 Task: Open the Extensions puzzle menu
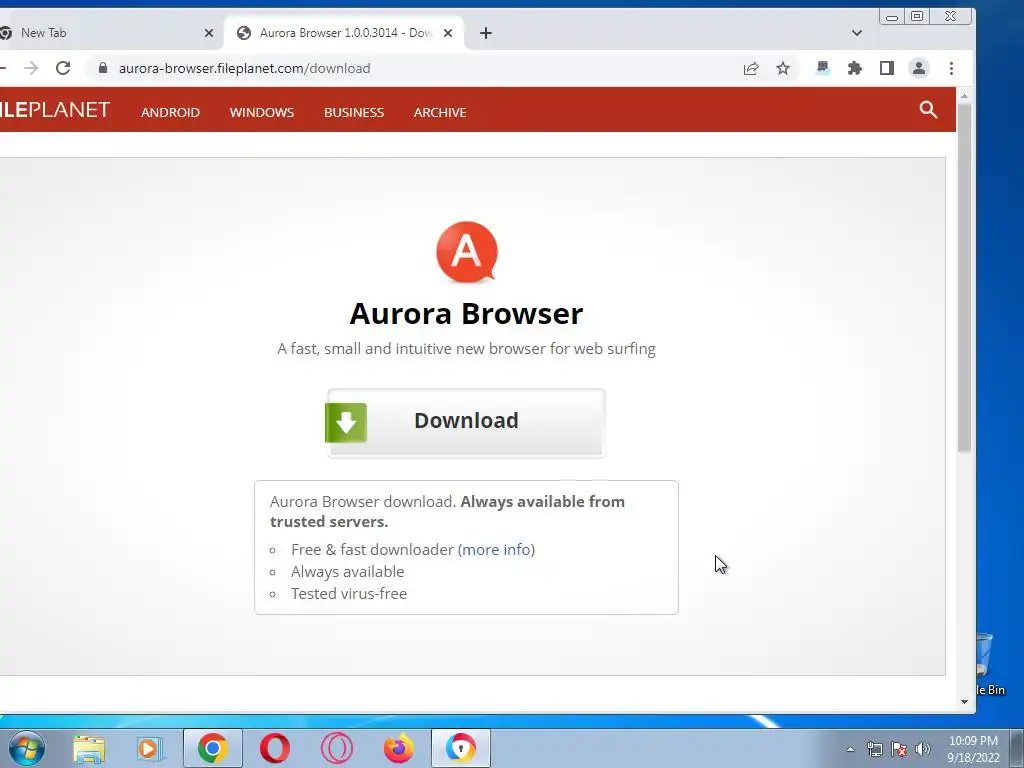click(855, 68)
